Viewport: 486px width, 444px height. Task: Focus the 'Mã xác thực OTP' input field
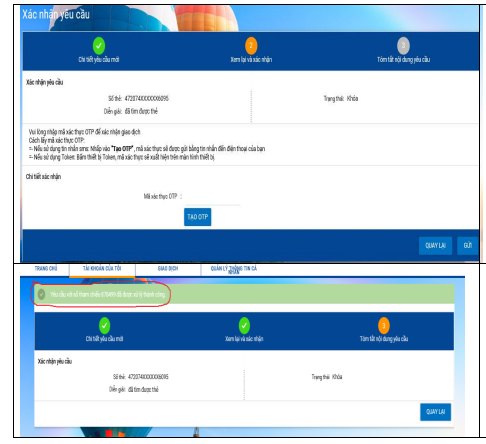pyautogui.click(x=213, y=198)
